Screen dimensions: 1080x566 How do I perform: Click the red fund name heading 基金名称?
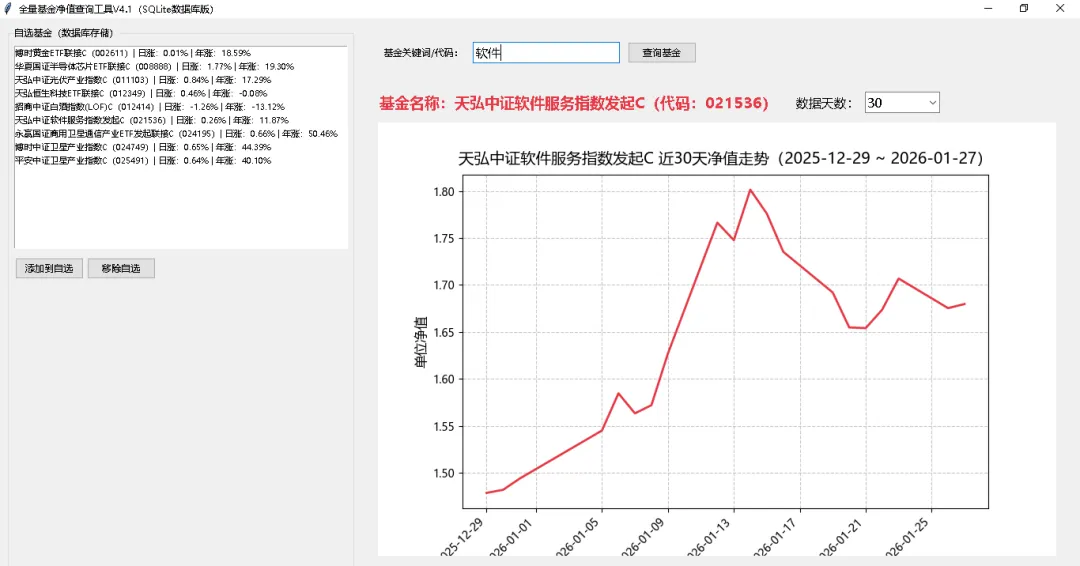pyautogui.click(x=573, y=103)
